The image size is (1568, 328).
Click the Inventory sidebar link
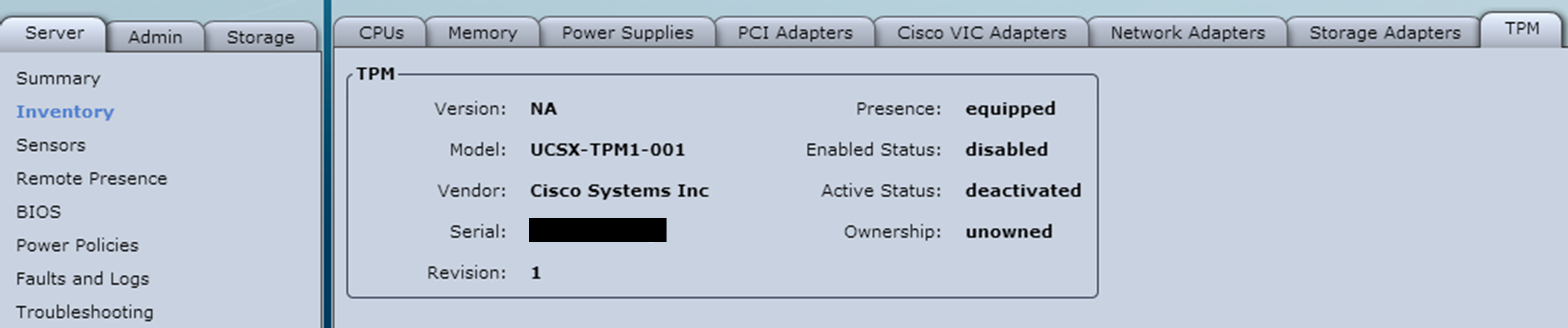click(x=65, y=112)
